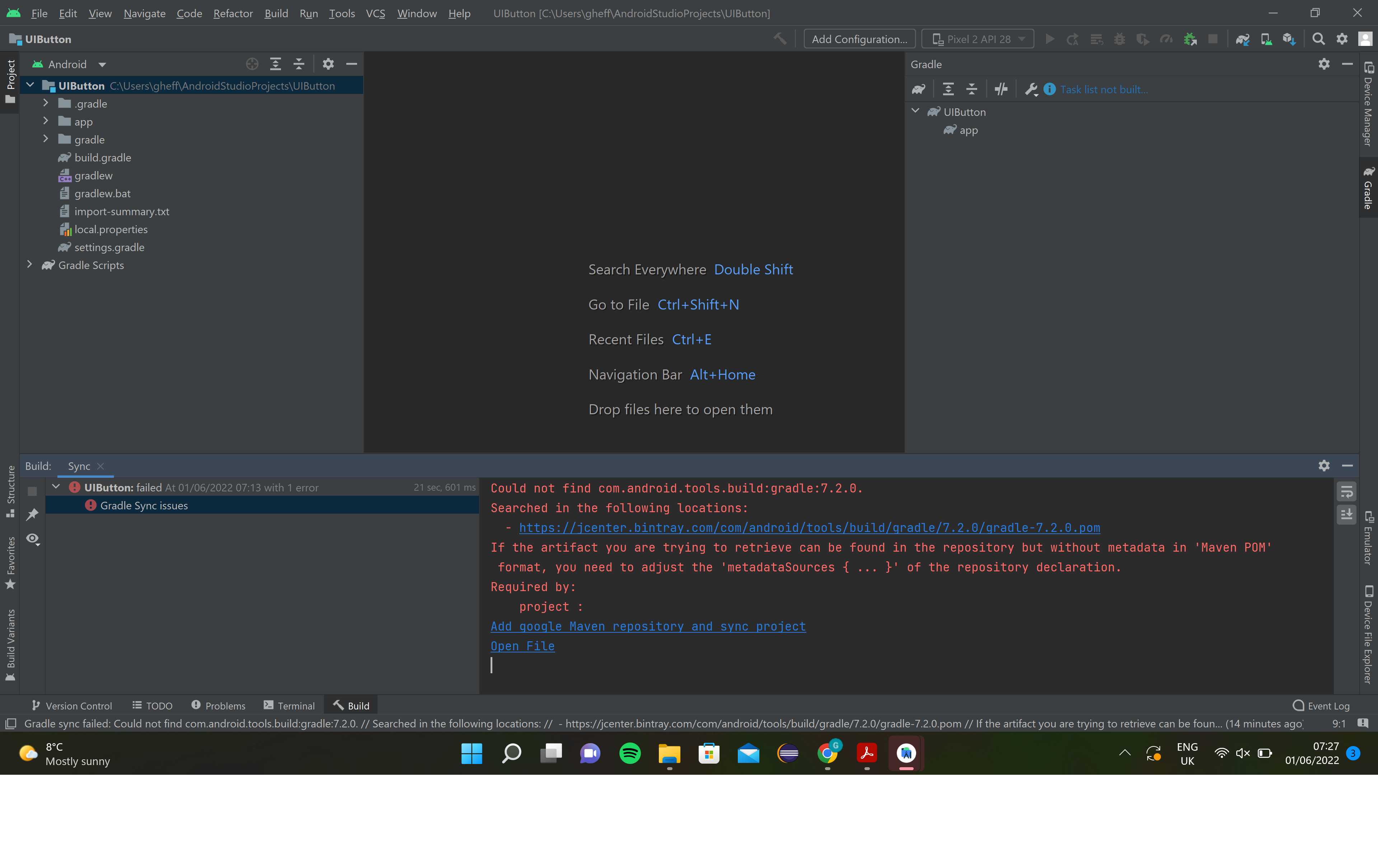This screenshot has width=1378, height=868.
Task: Toggle Pin Tab in the Build panel
Action: click(33, 515)
